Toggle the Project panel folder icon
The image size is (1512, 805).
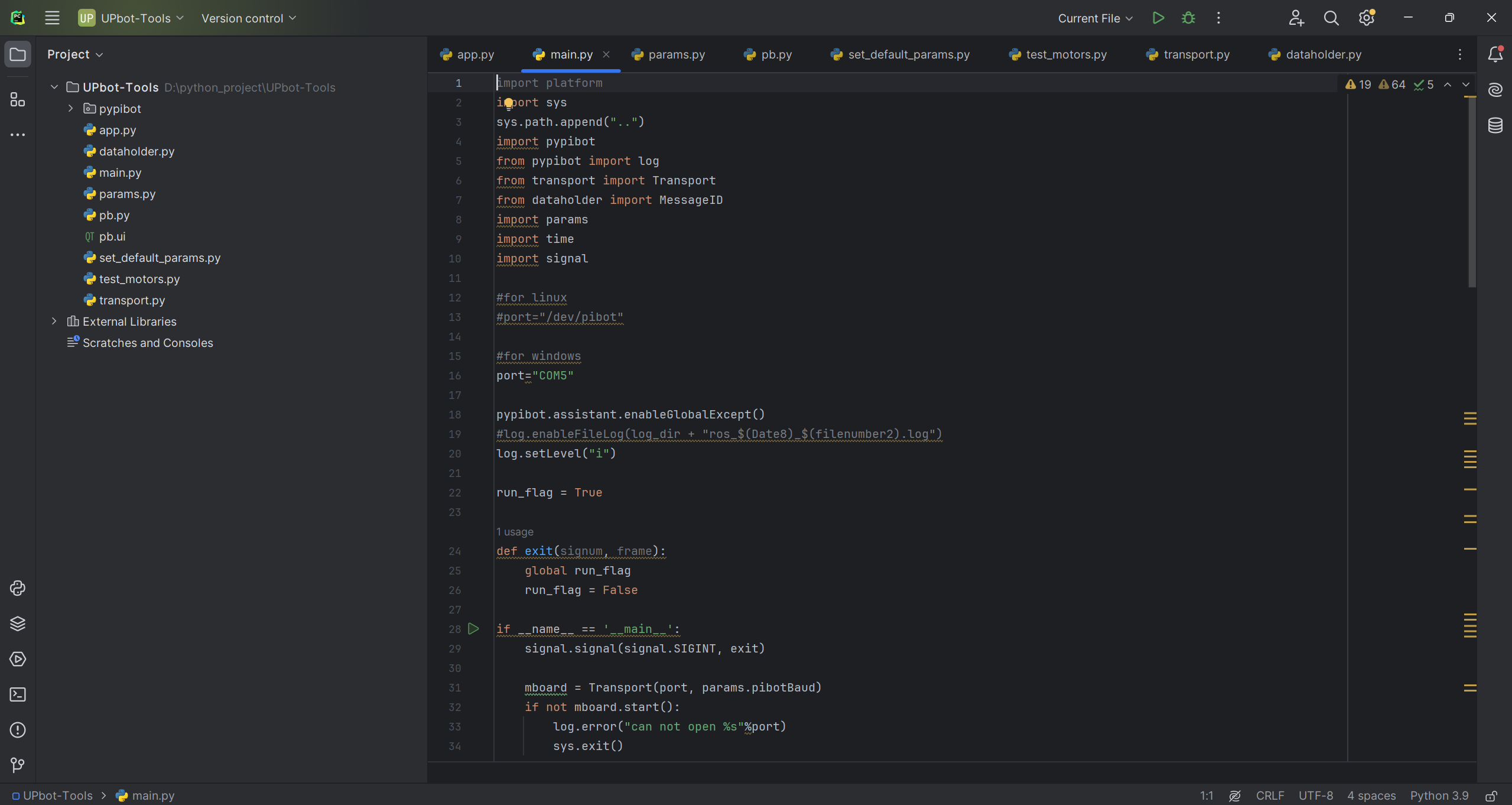pyautogui.click(x=18, y=54)
